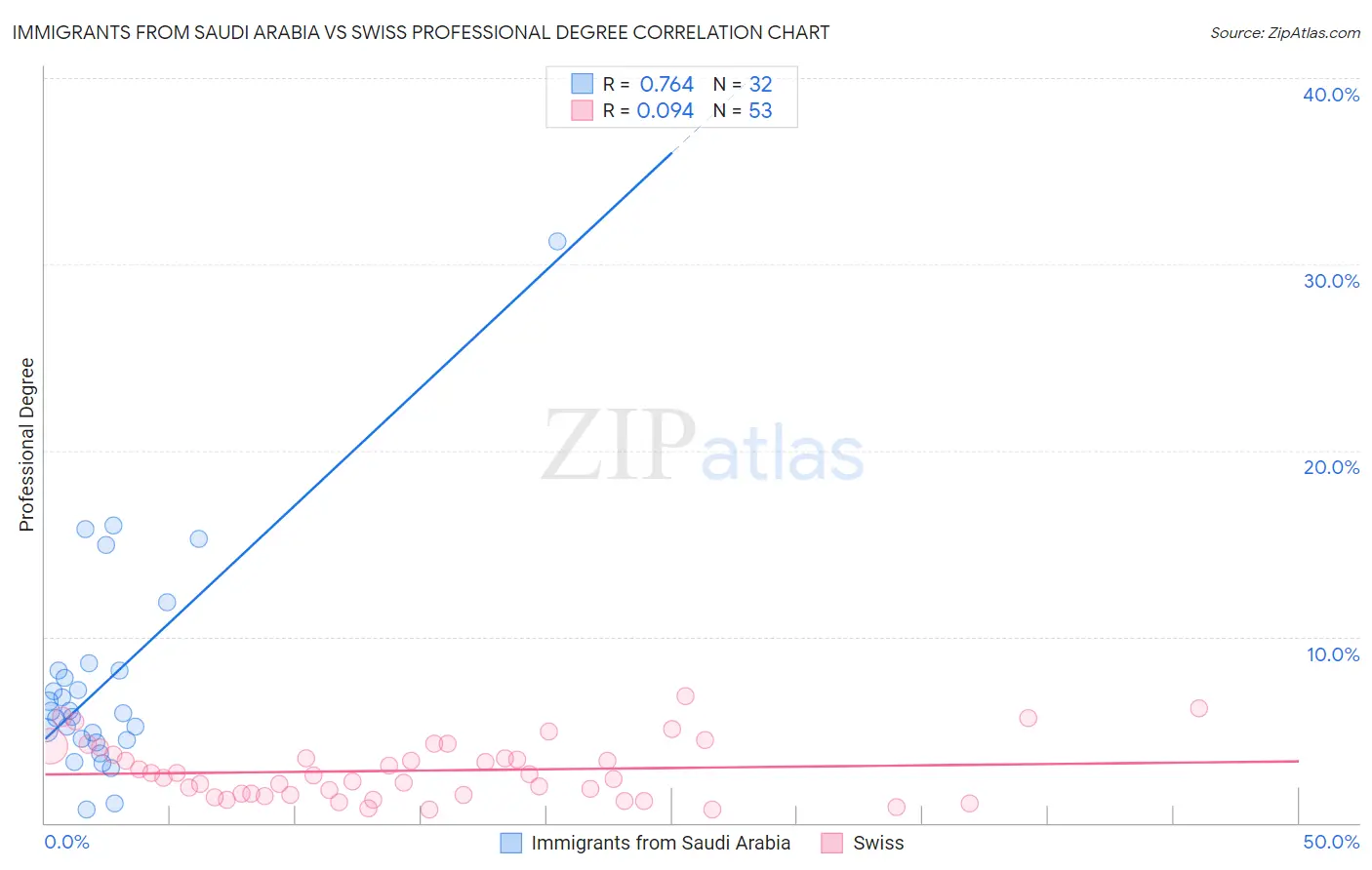Click the blue swatch beside R = 0.764
Image resolution: width=1372 pixels, height=870 pixels.
[582, 84]
